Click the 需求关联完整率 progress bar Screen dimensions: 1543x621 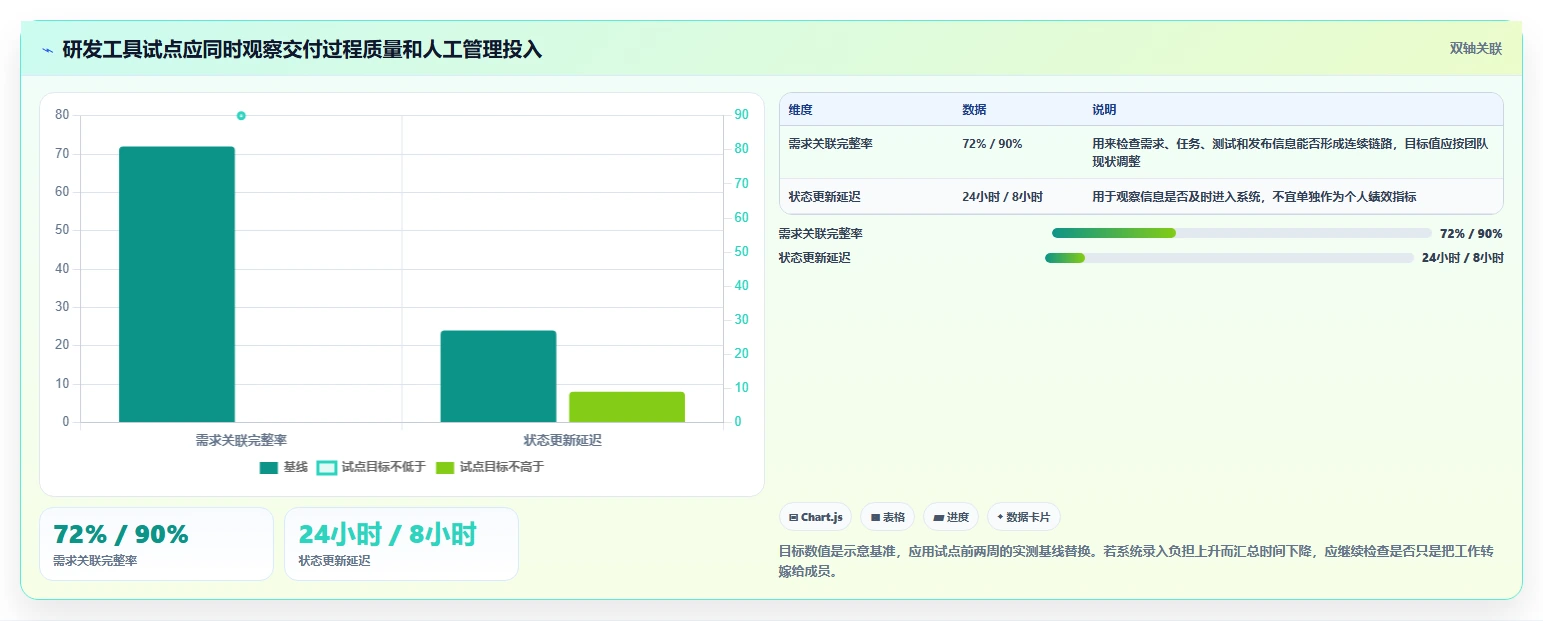click(1242, 233)
